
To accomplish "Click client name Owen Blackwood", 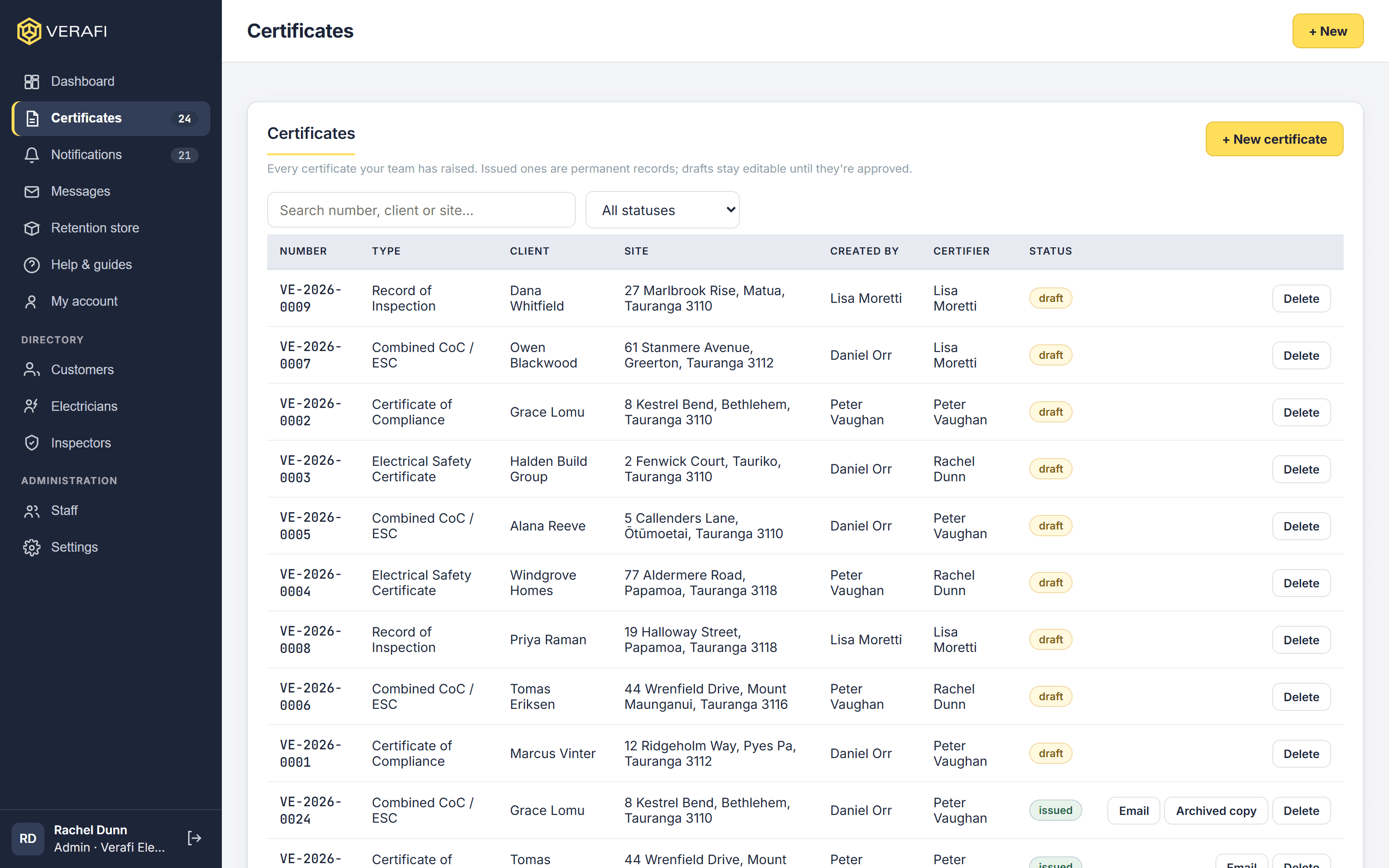I will coord(543,355).
